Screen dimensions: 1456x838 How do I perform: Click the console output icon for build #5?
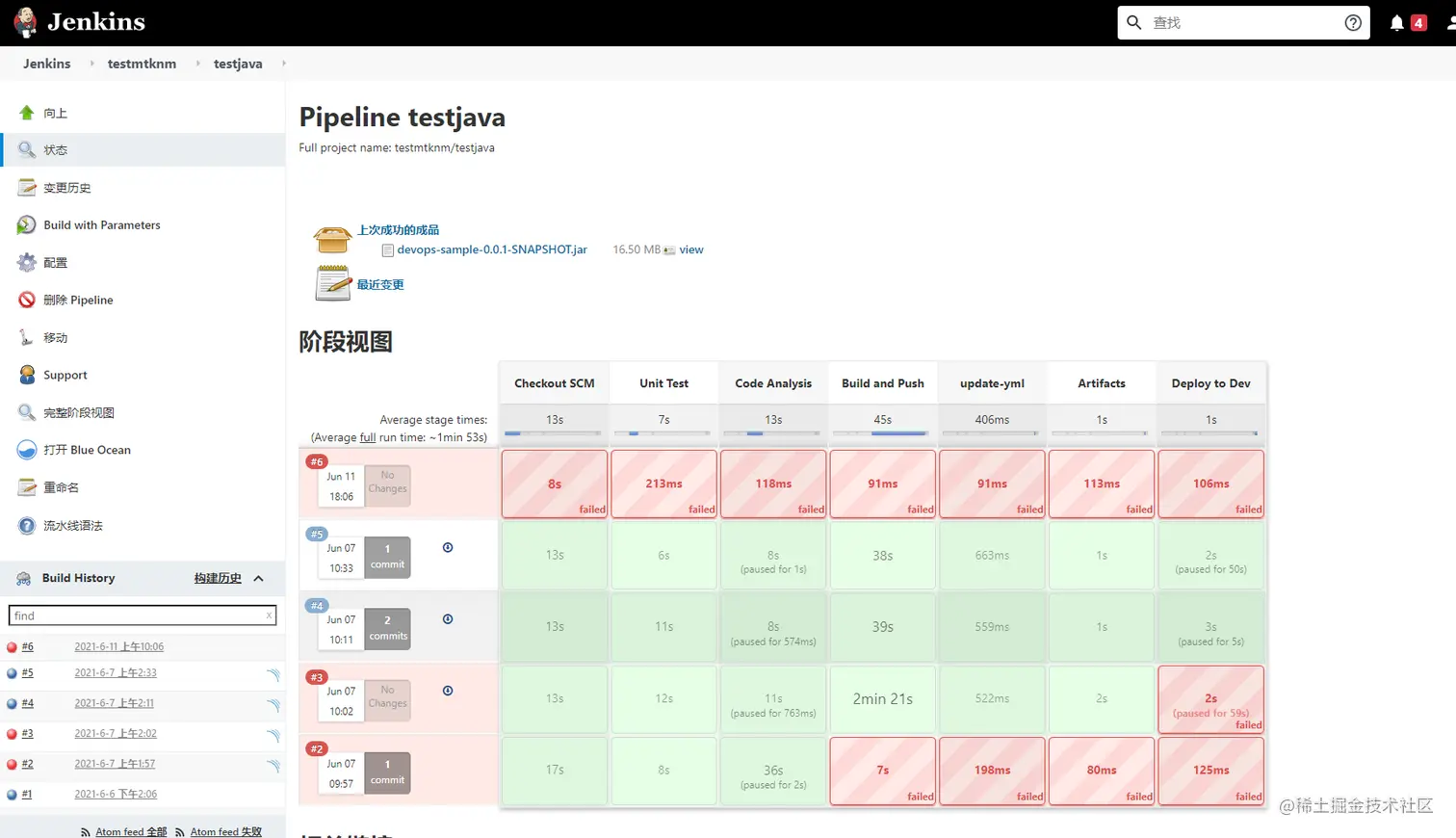[x=273, y=675]
